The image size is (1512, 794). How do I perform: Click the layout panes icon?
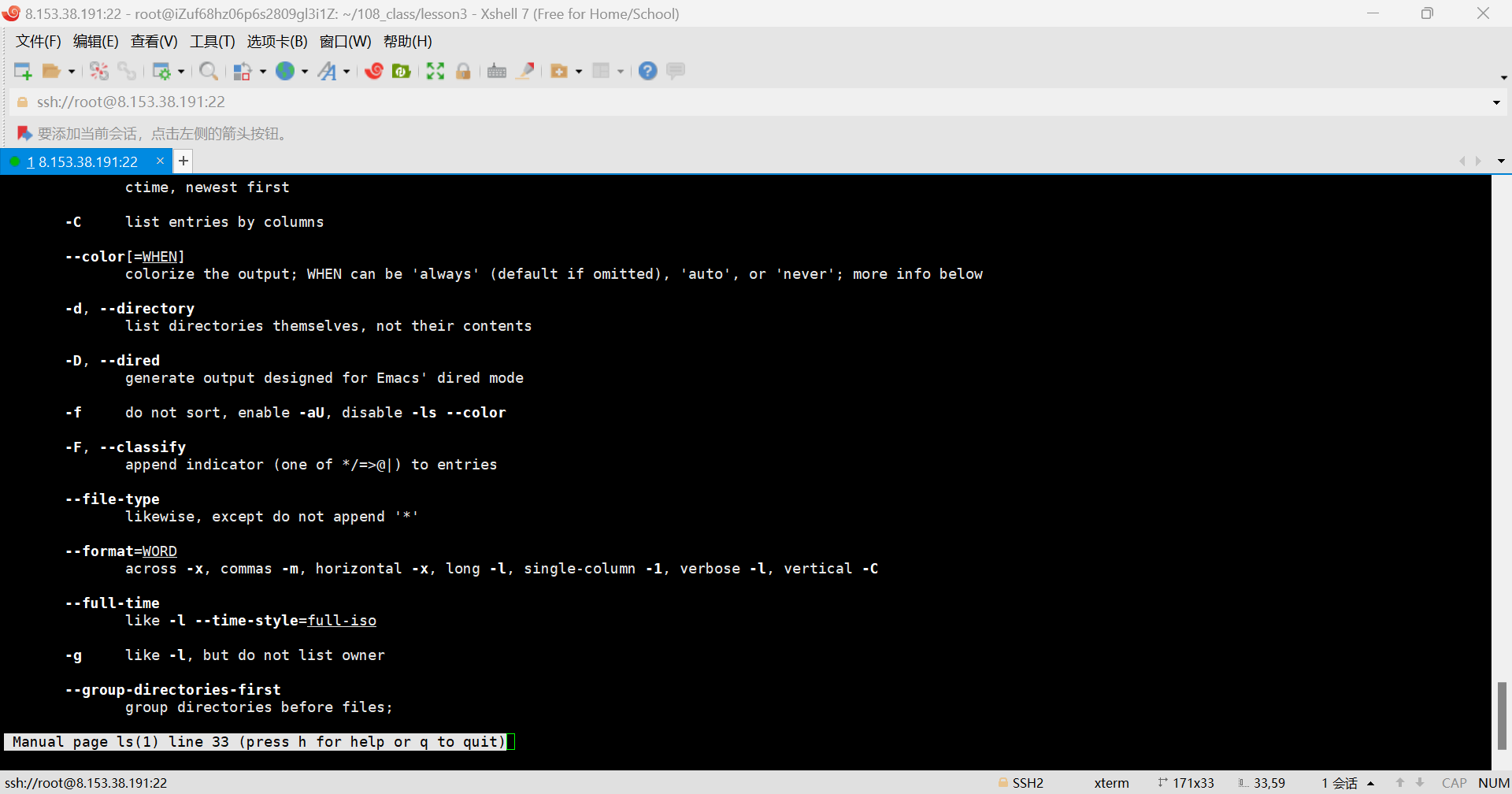click(601, 72)
